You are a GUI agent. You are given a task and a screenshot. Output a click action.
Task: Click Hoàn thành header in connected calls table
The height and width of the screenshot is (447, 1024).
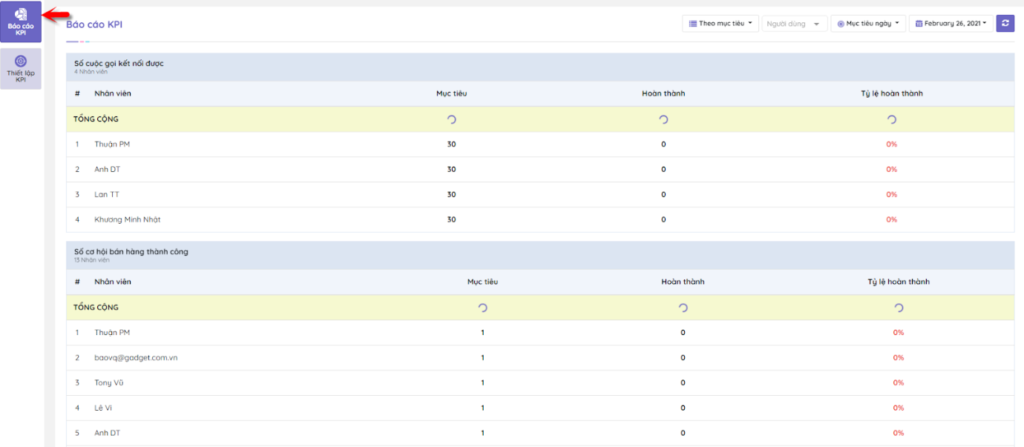pos(664,93)
